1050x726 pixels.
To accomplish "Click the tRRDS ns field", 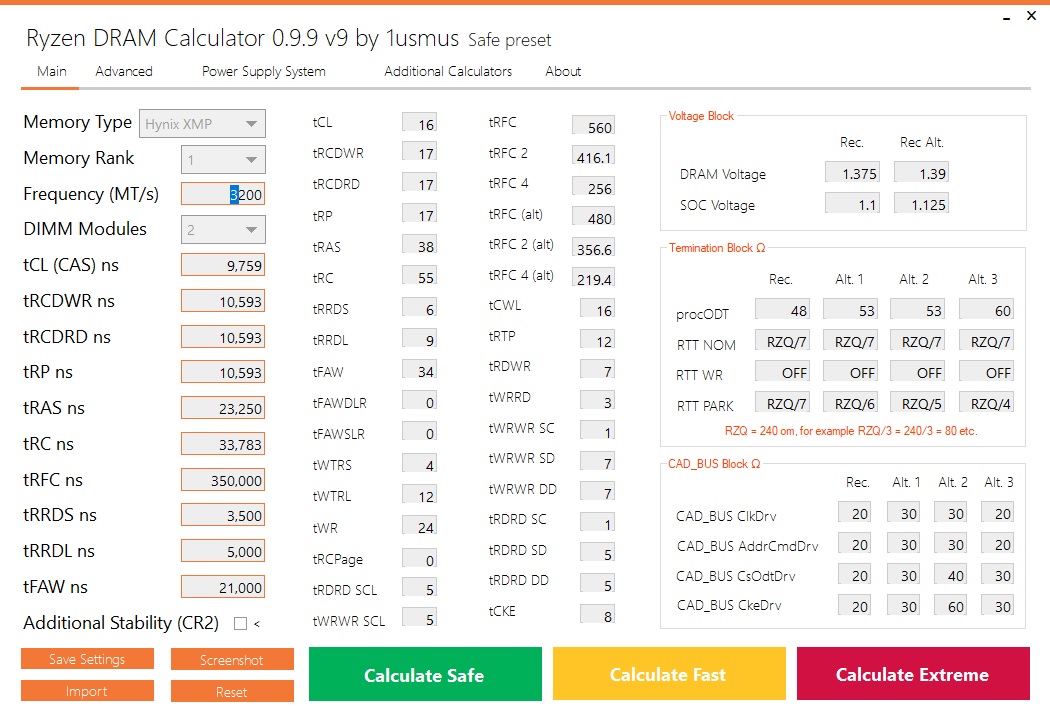I will pyautogui.click(x=223, y=516).
